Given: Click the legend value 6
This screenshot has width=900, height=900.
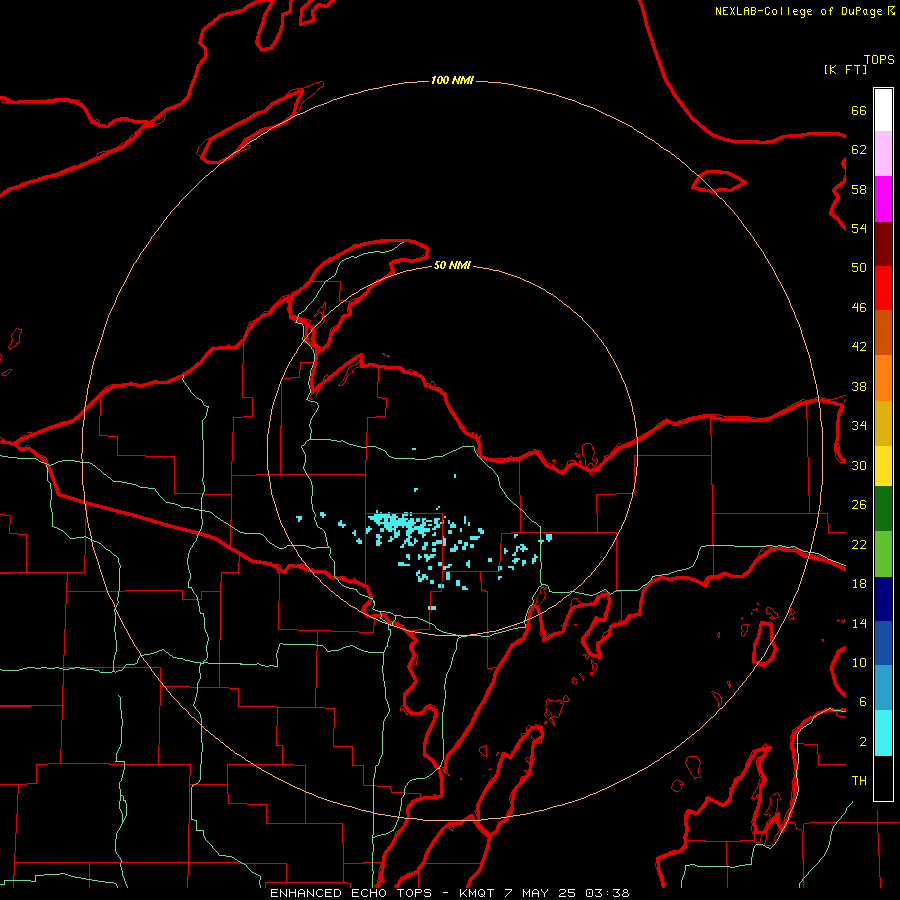Looking at the screenshot, I should [x=863, y=702].
